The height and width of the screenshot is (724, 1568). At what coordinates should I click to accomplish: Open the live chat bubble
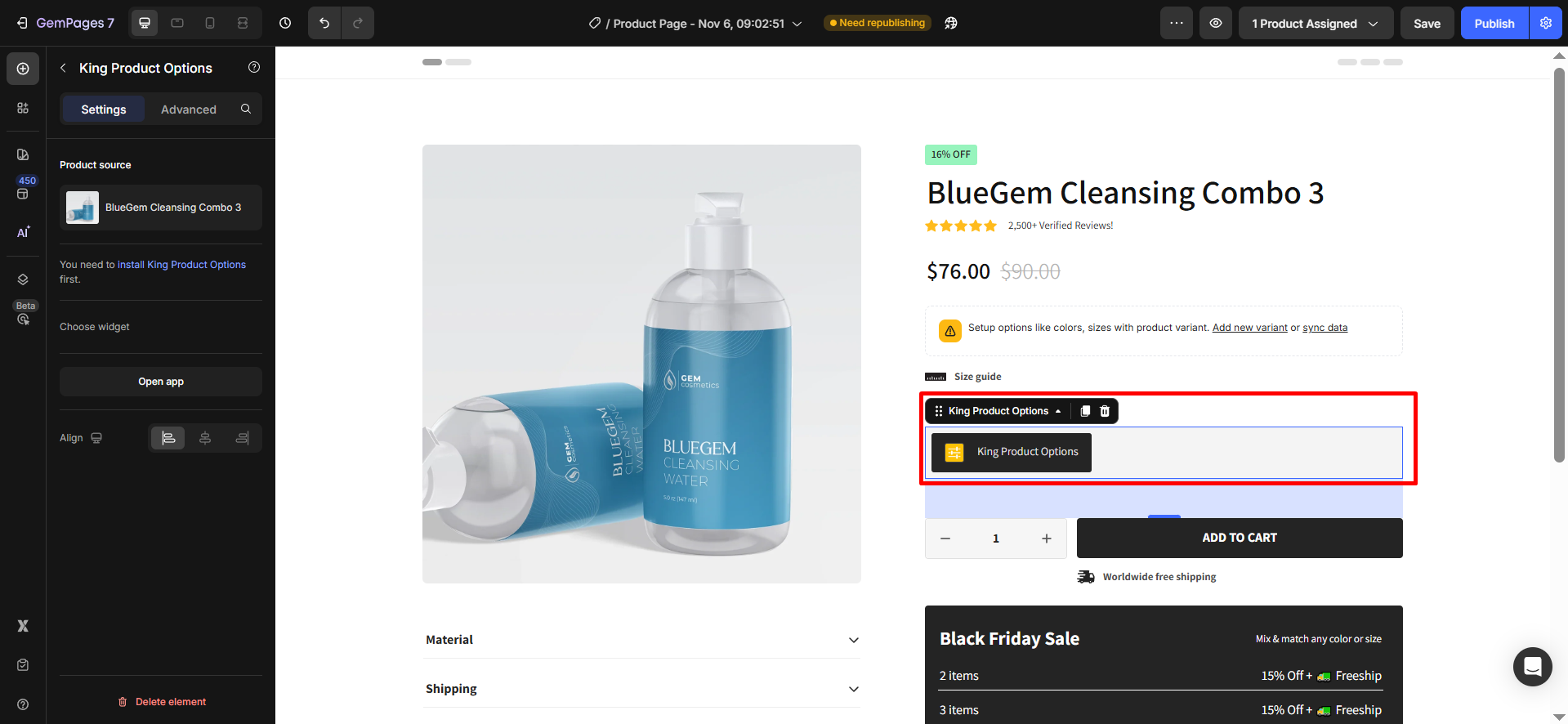point(1532,667)
